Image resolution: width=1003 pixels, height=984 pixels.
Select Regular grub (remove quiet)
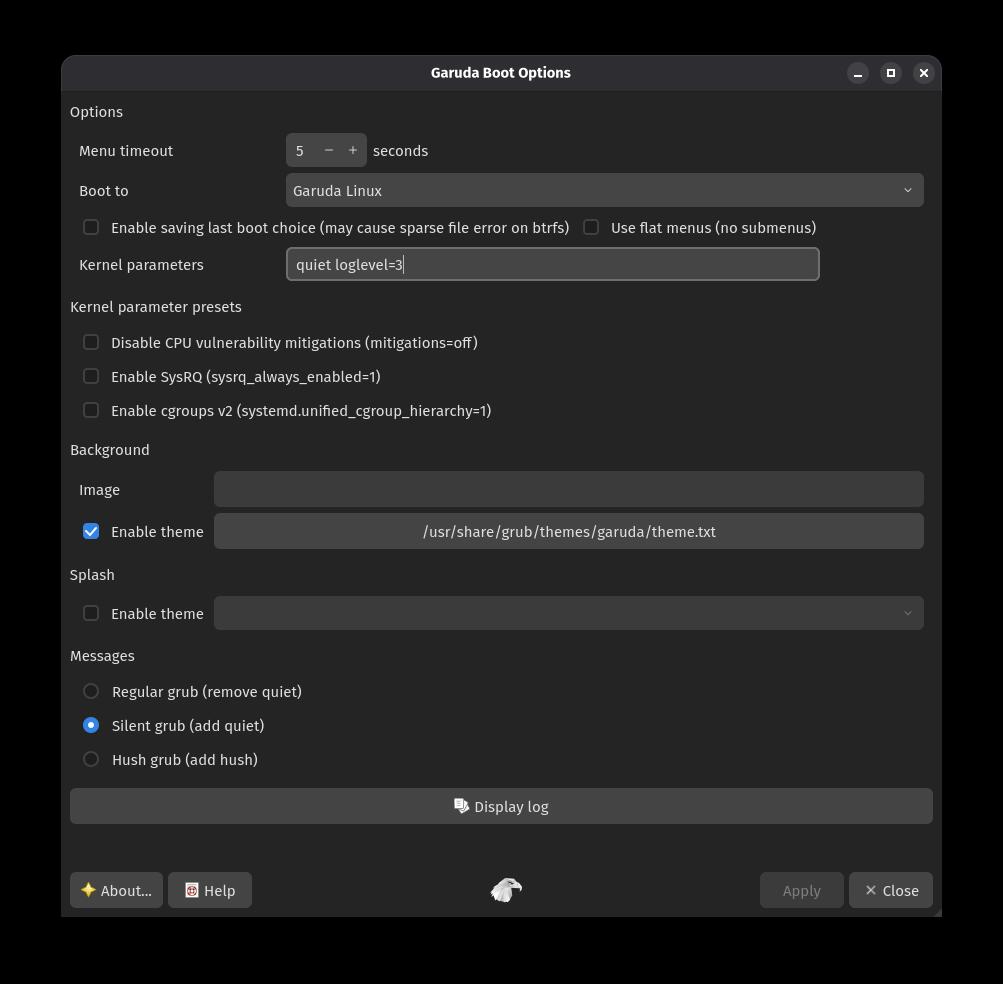coord(91,691)
